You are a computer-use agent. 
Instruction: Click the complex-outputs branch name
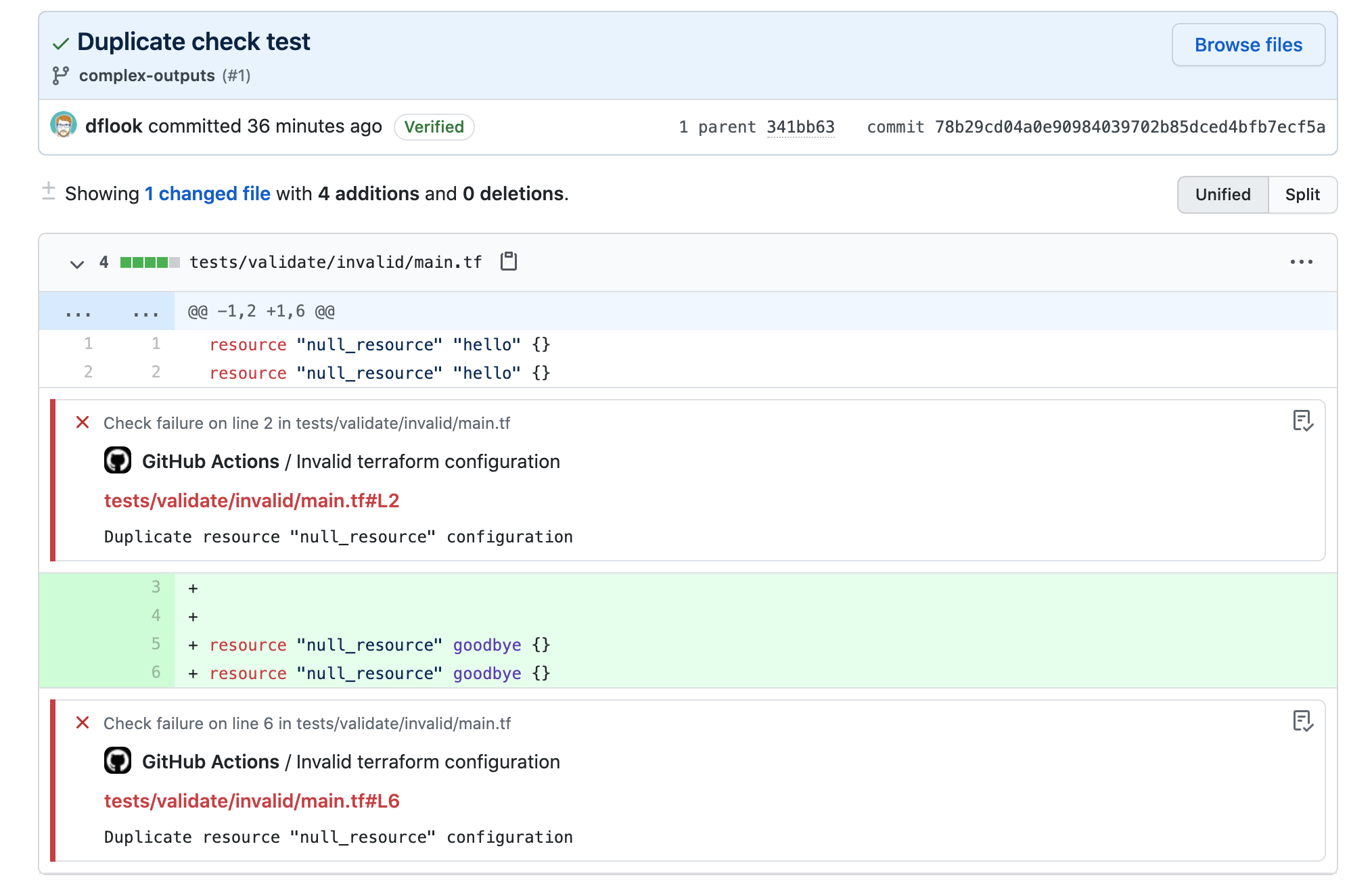pos(147,76)
